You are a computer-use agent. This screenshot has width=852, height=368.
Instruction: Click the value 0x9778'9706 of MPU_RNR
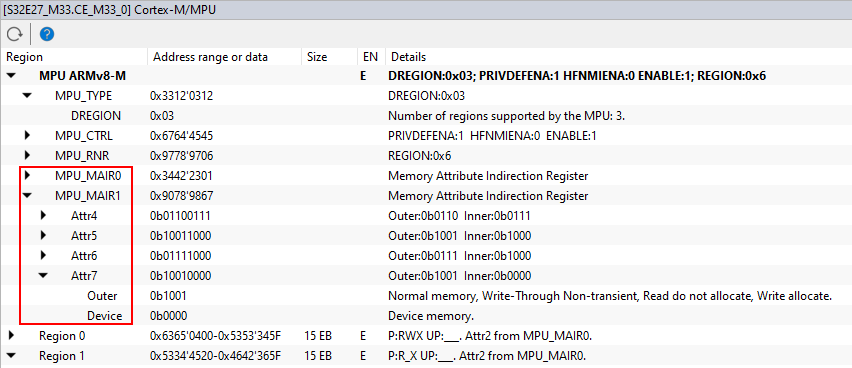[x=181, y=156]
